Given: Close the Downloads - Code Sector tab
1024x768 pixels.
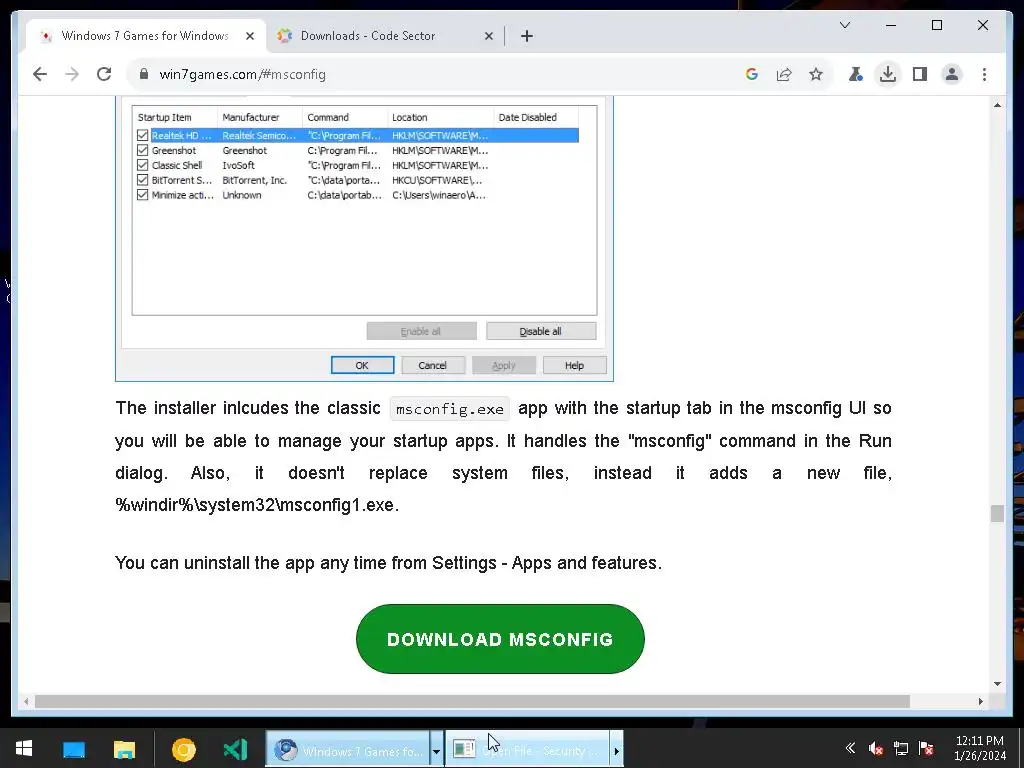Looking at the screenshot, I should [488, 36].
